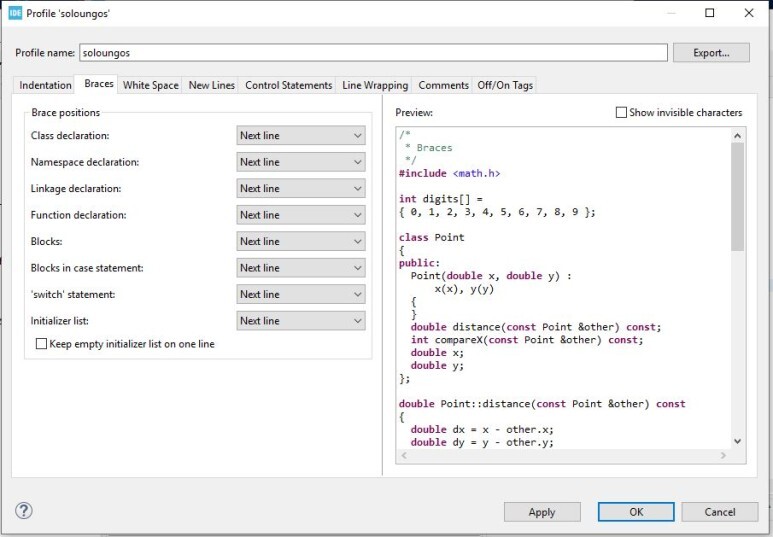Image resolution: width=773 pixels, height=537 pixels.
Task: Select the Braces tab
Action: (99, 84)
